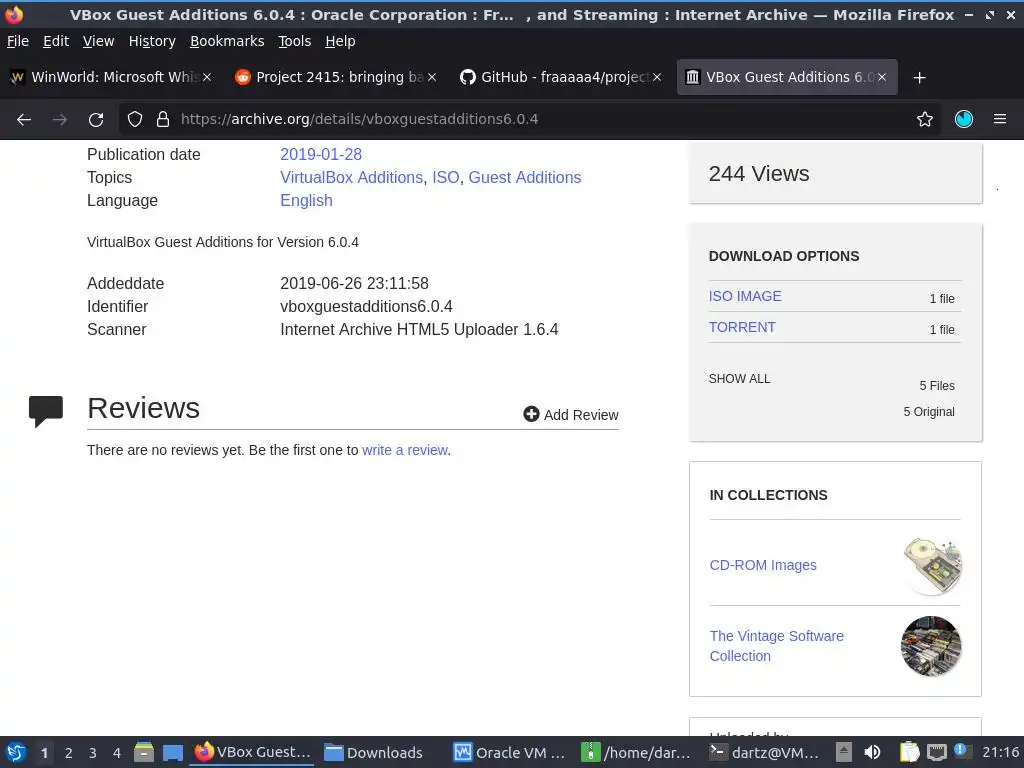
Task: Open the History menu
Action: pos(152,41)
